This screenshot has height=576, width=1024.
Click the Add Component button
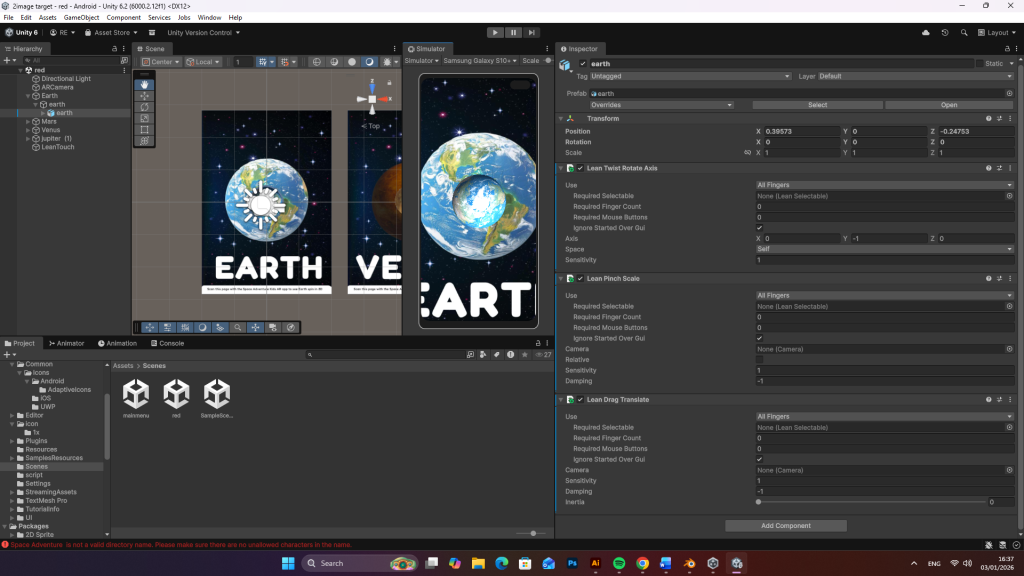786,525
